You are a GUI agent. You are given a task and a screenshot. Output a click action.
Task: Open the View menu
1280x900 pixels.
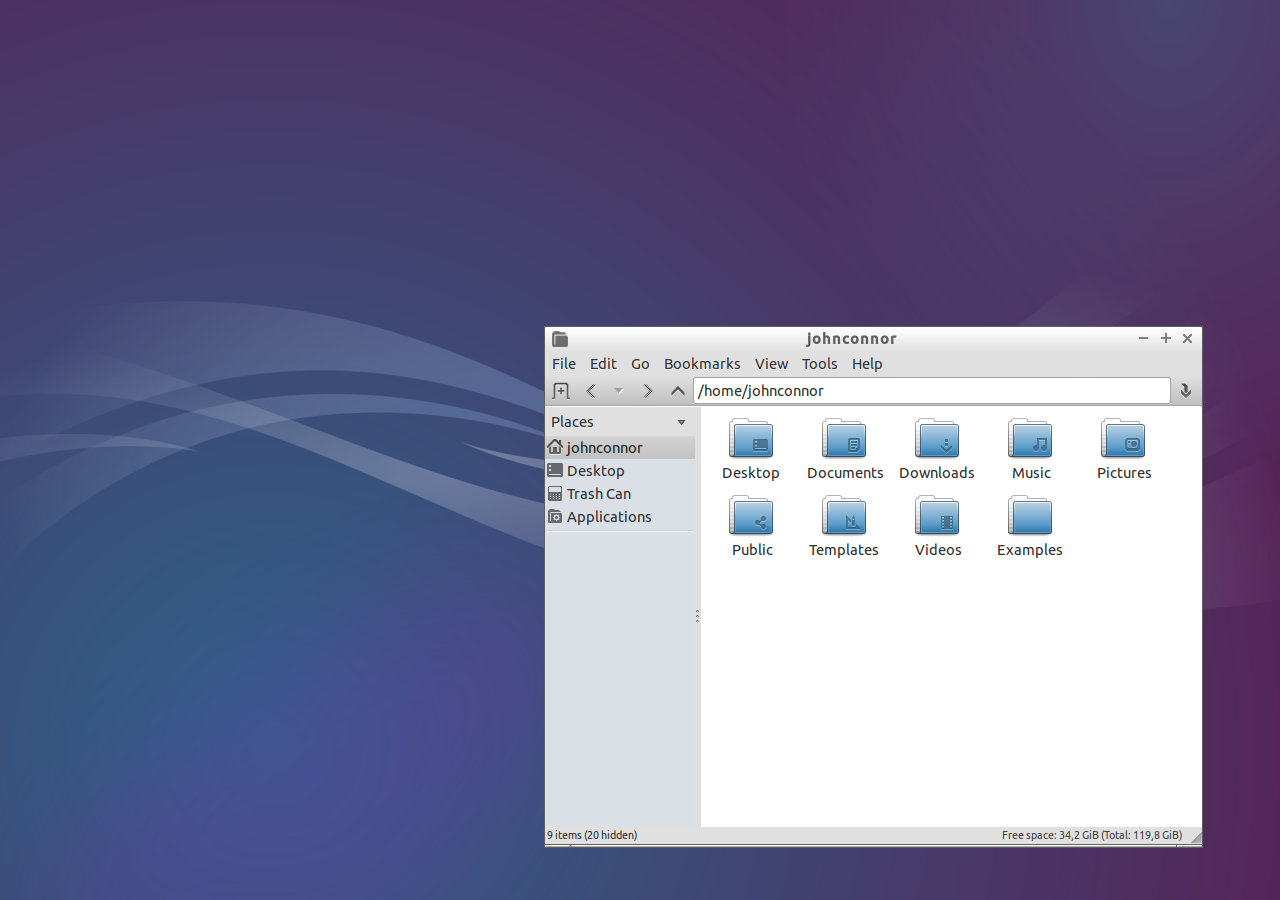[771, 364]
